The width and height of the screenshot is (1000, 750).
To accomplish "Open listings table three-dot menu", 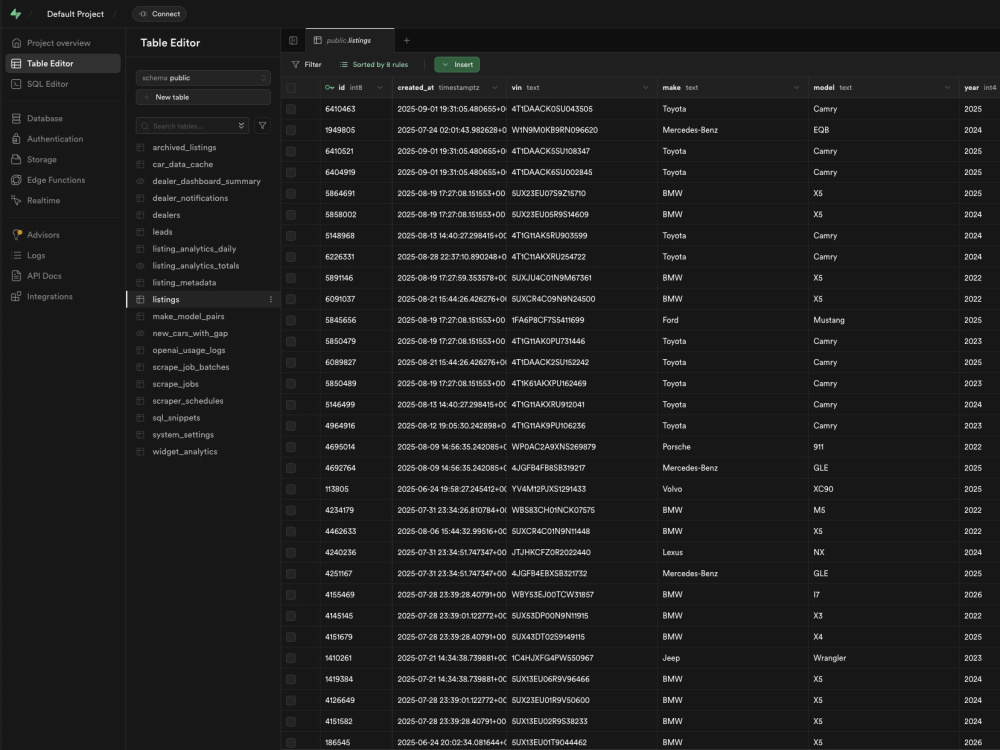I will tap(270, 300).
